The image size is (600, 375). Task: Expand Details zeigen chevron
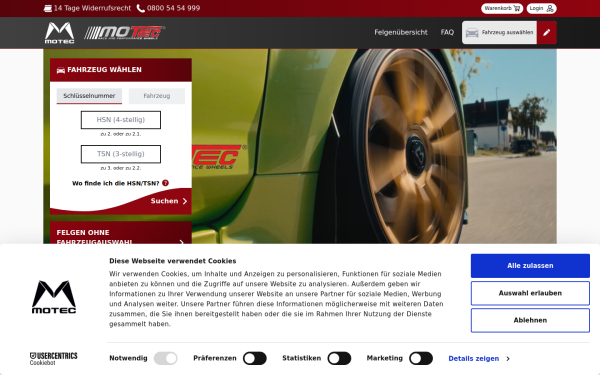pyautogui.click(x=508, y=359)
